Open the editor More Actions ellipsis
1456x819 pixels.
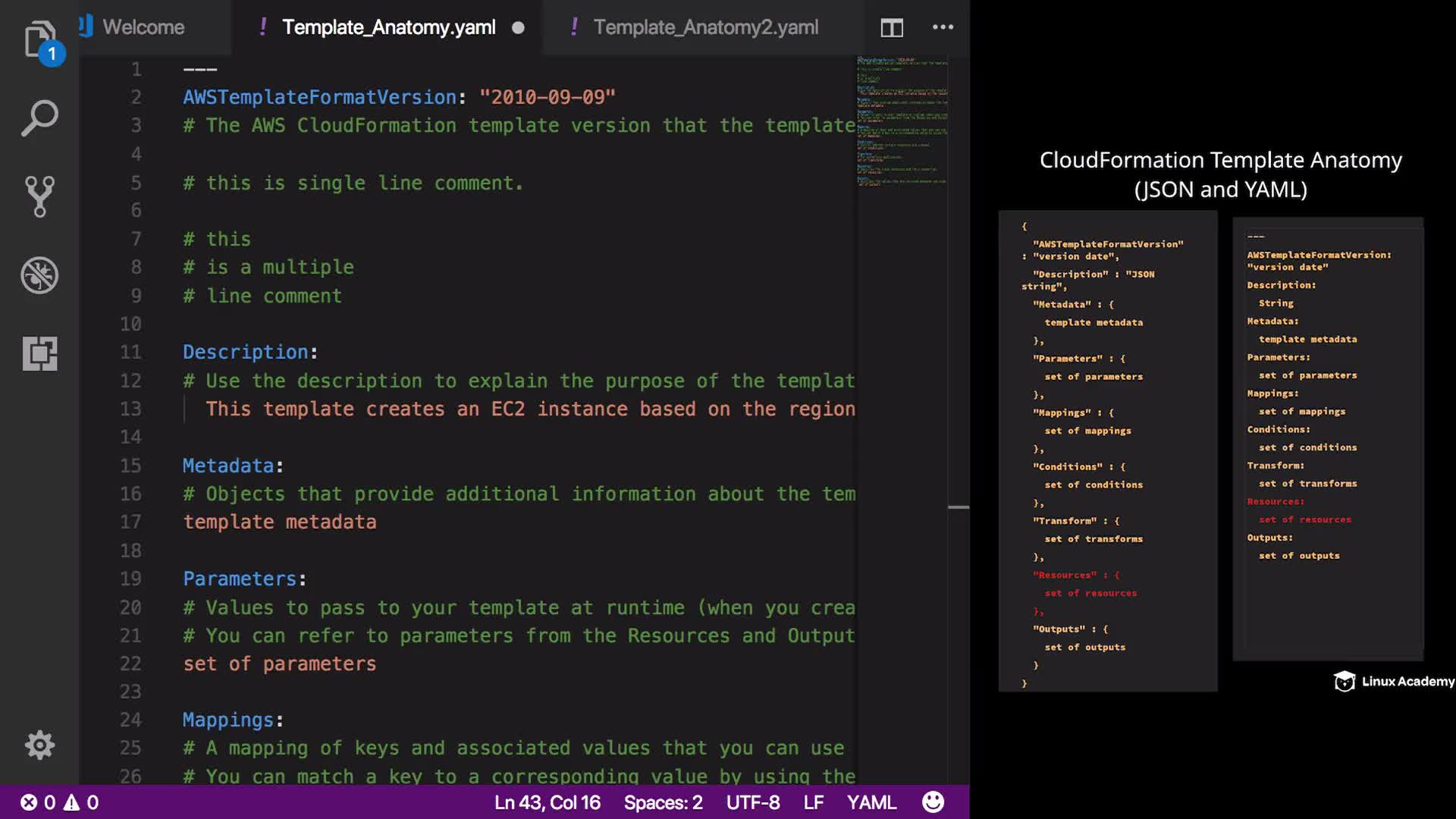pyautogui.click(x=943, y=27)
